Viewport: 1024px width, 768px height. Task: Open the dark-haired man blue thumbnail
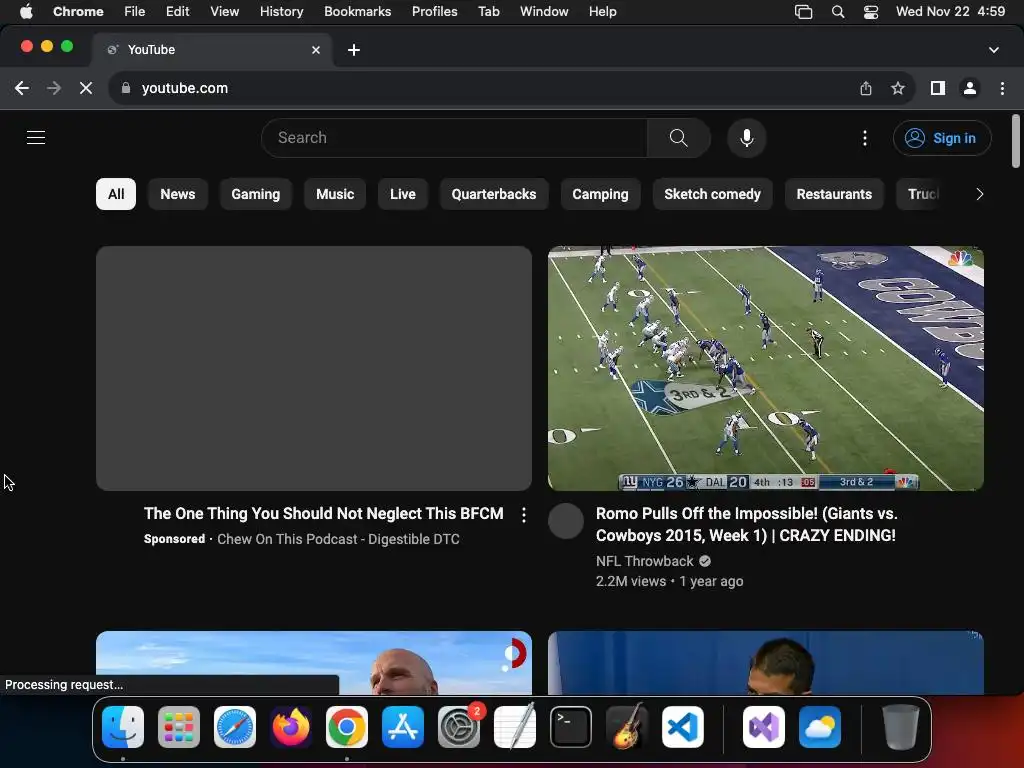pyautogui.click(x=765, y=663)
